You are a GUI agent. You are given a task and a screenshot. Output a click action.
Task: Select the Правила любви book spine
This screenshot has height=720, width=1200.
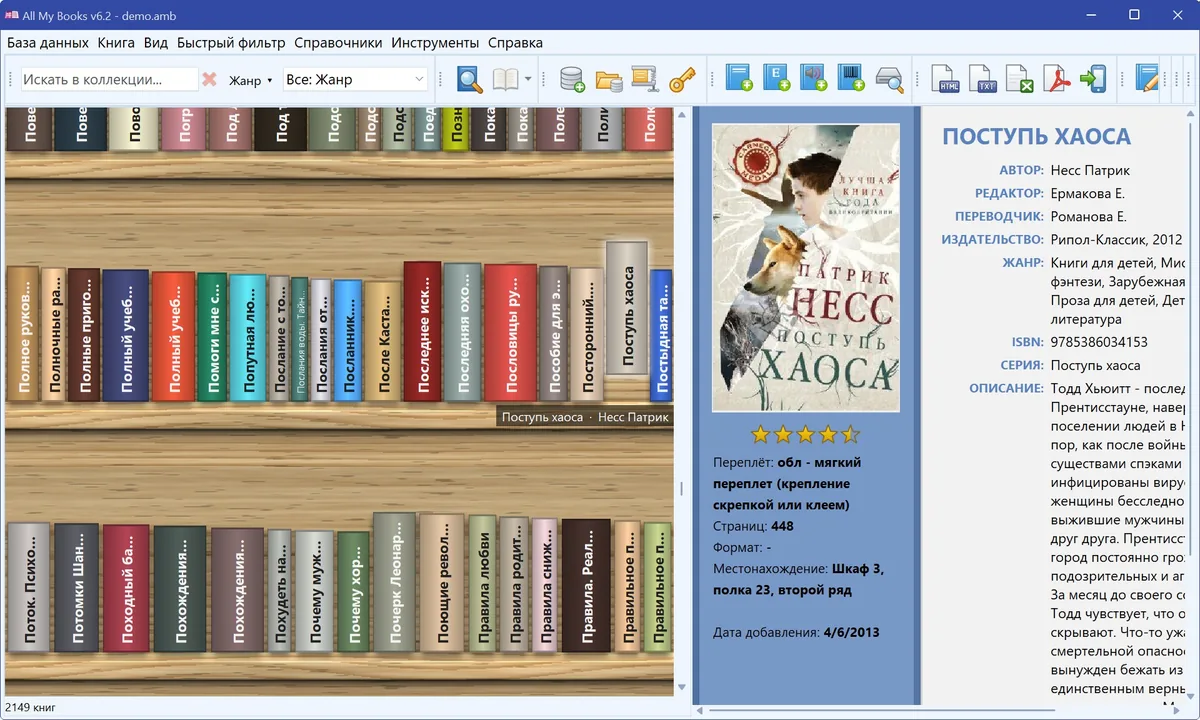point(483,583)
